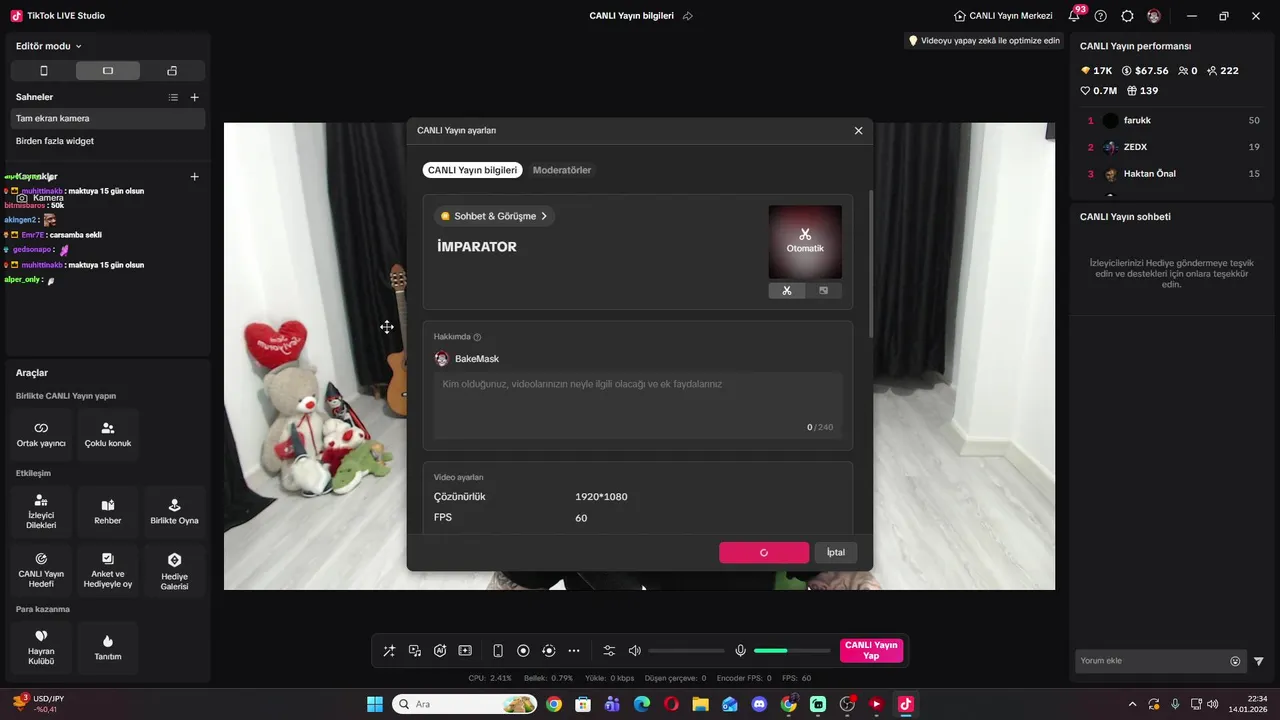Open the magic wand effects tool
The image size is (1280, 720).
390,651
